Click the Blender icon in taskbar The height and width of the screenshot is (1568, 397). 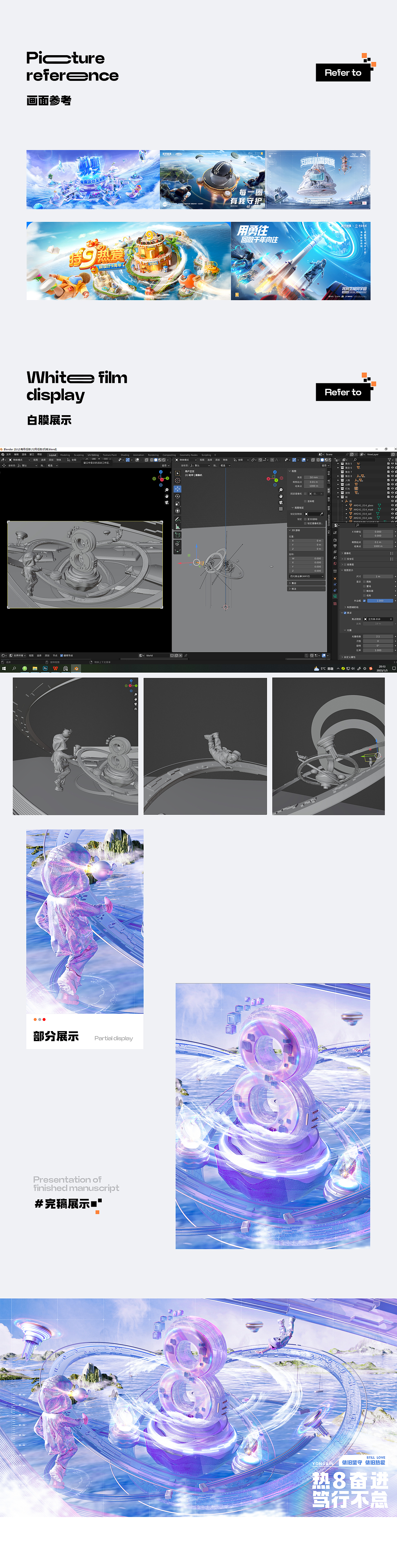point(75,668)
